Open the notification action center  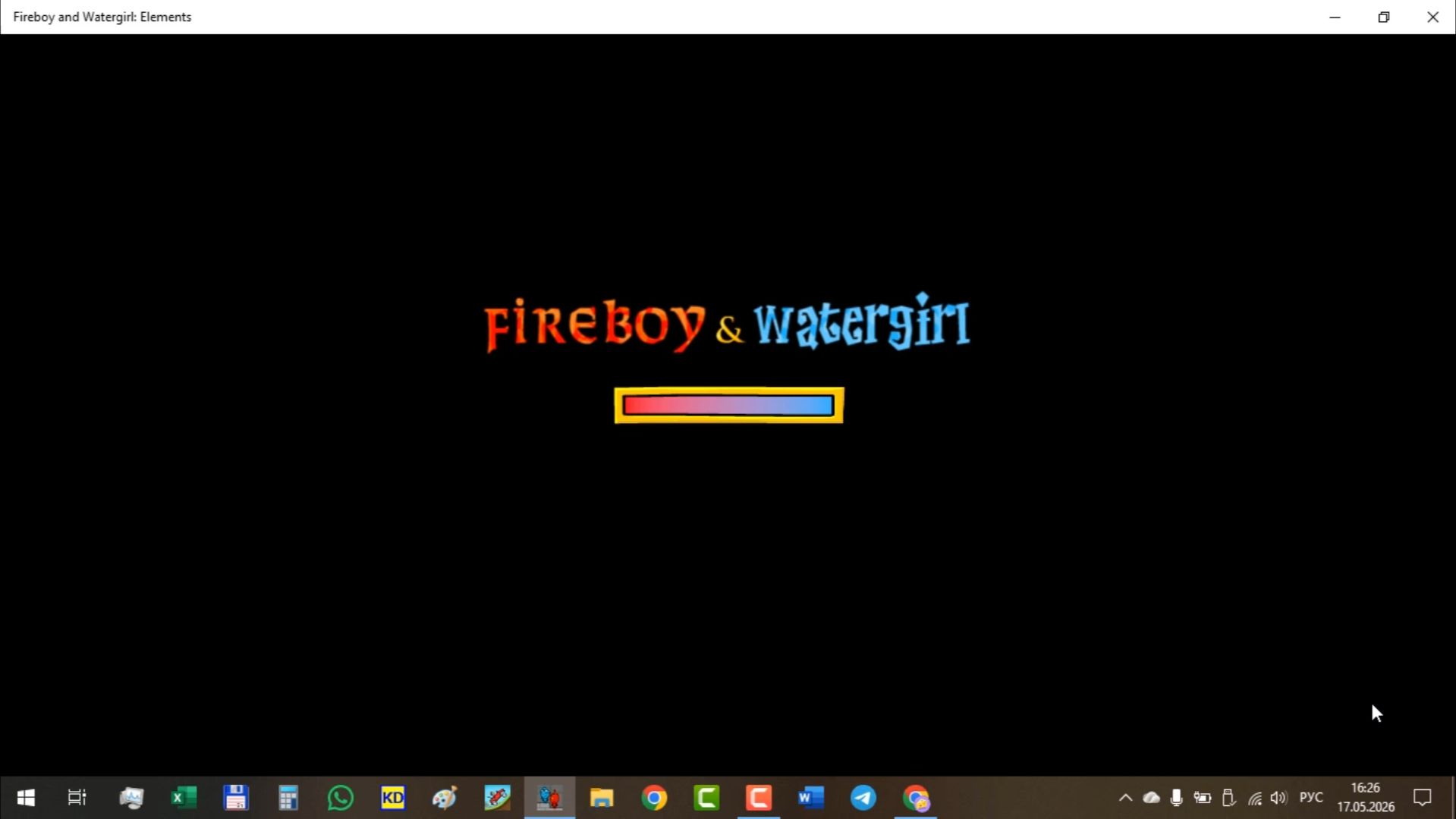coord(1422,798)
